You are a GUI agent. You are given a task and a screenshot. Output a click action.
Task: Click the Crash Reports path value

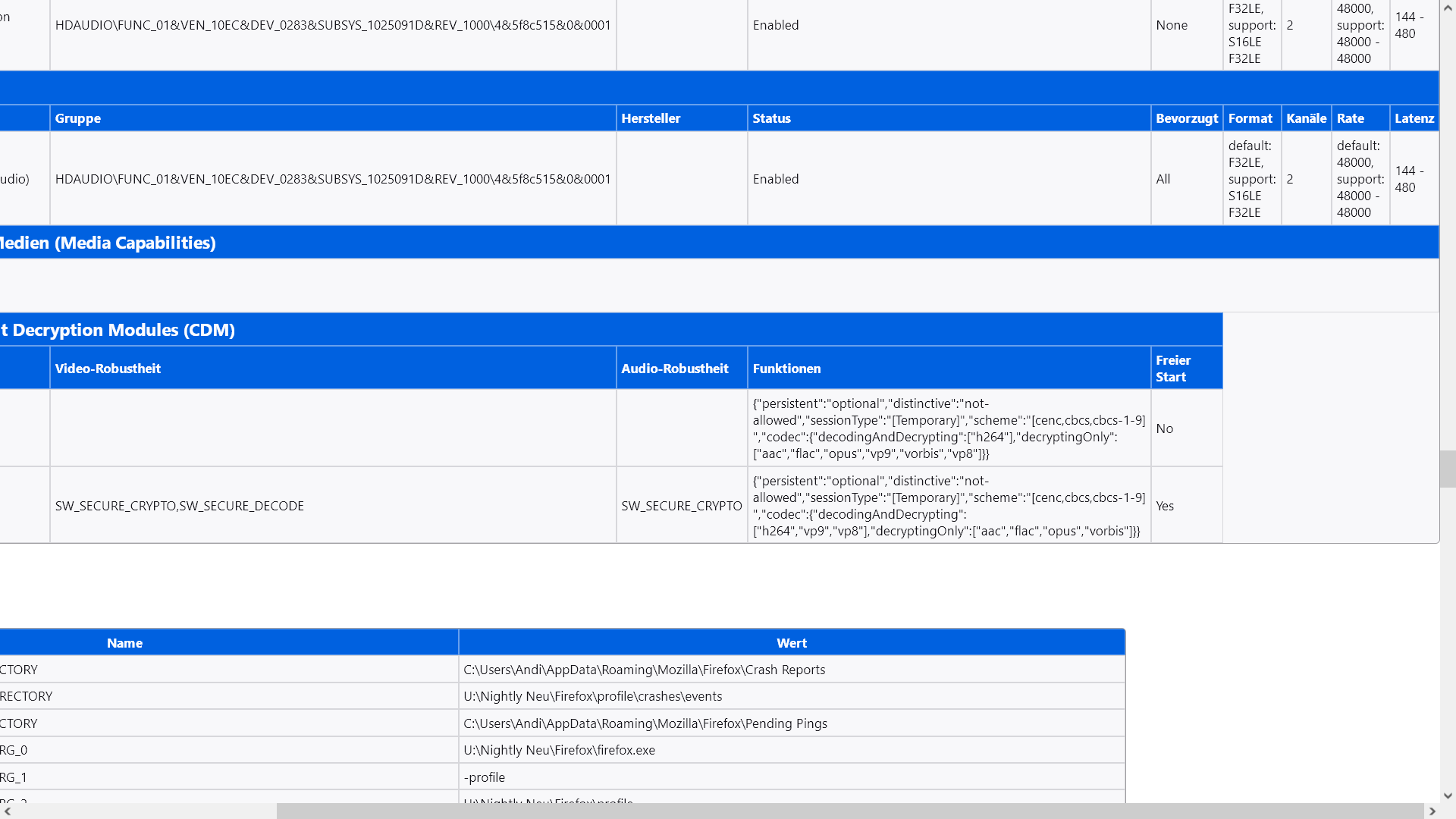(644, 670)
